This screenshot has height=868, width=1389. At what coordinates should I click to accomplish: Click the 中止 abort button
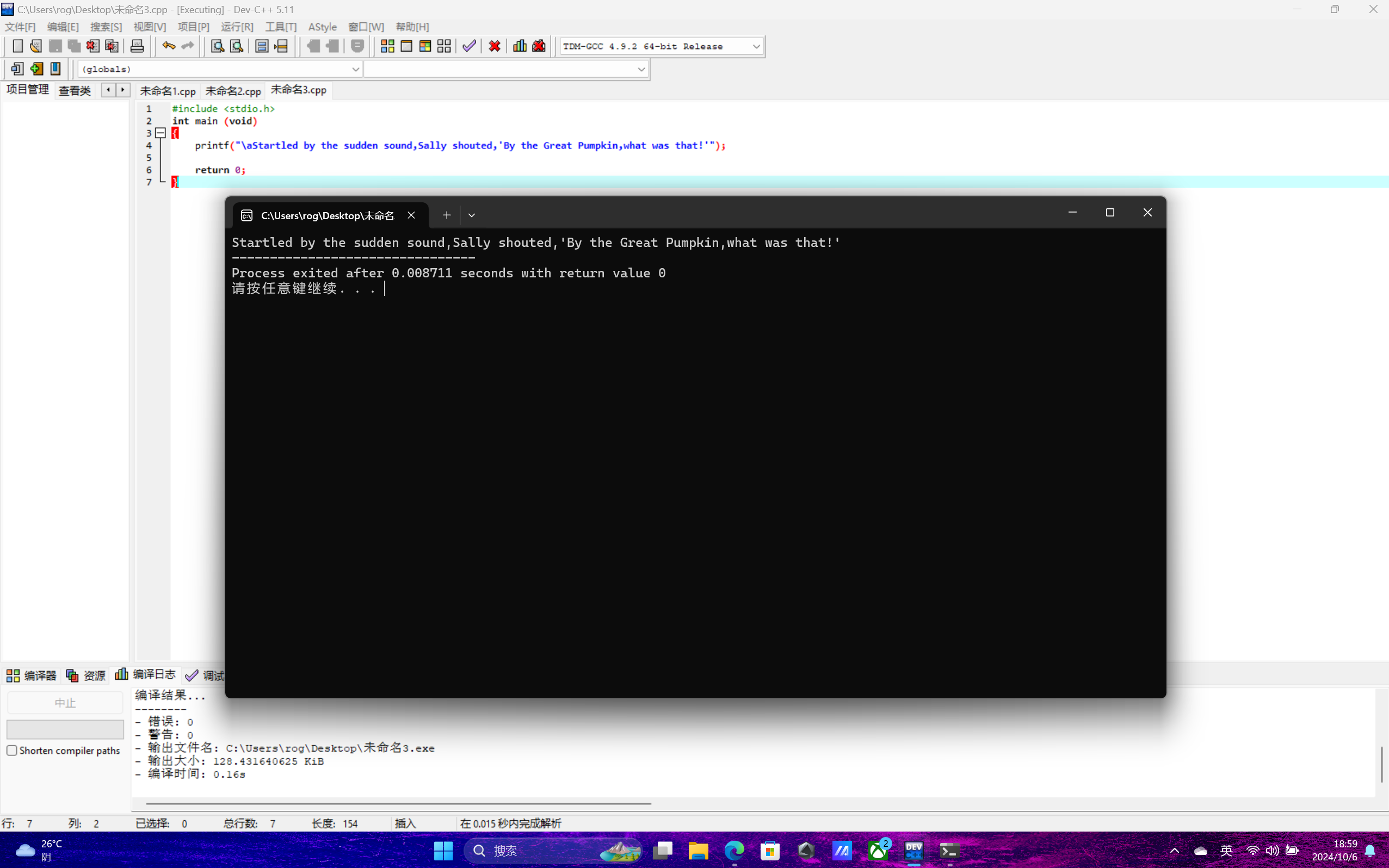click(65, 703)
